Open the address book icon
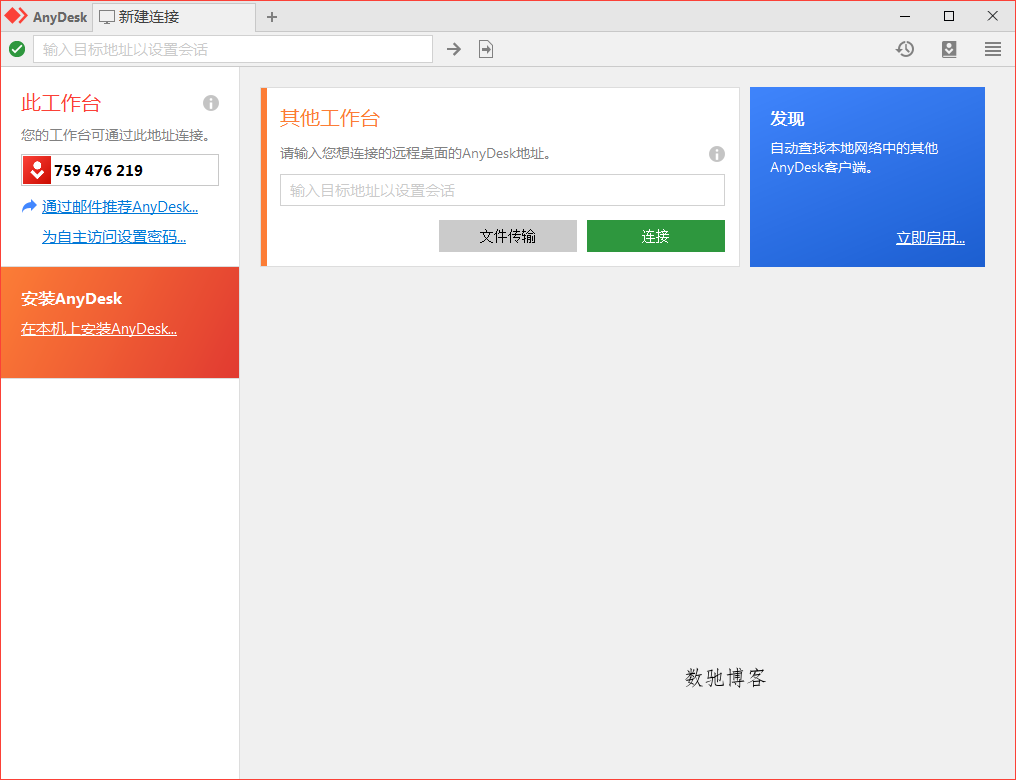 tap(949, 49)
